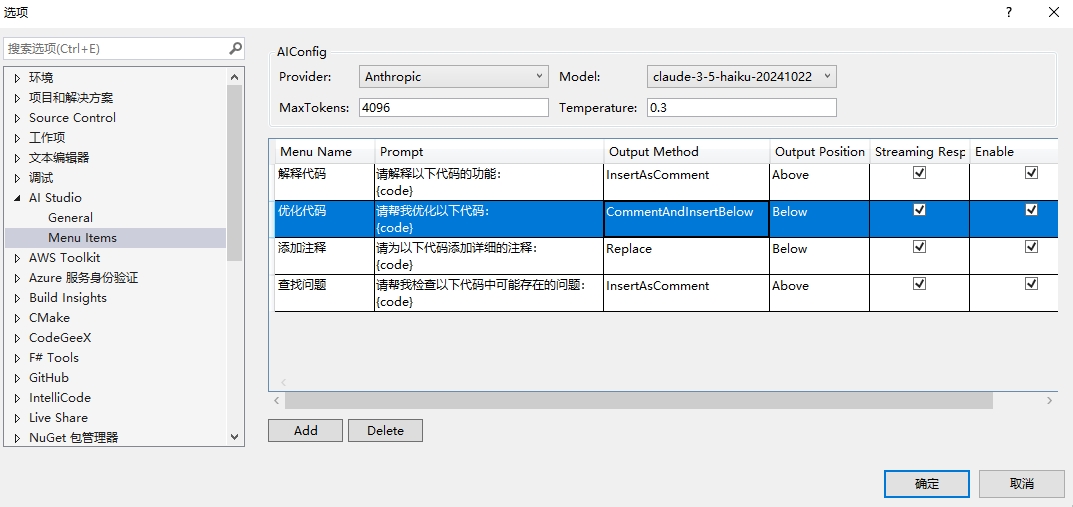1073x507 pixels.
Task: Expand the GitHub options node
Action: coord(17,378)
